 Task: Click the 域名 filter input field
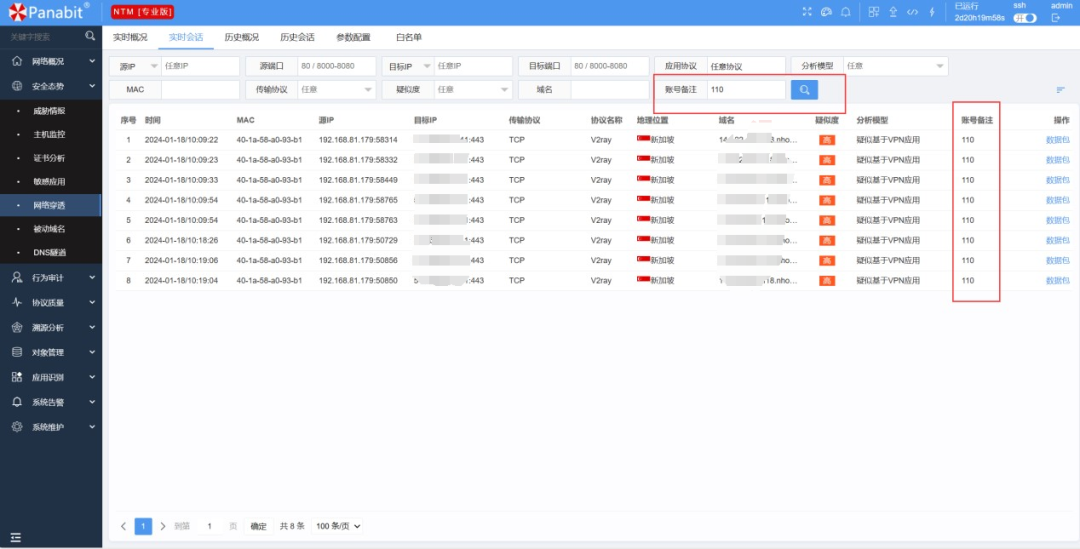[610, 90]
